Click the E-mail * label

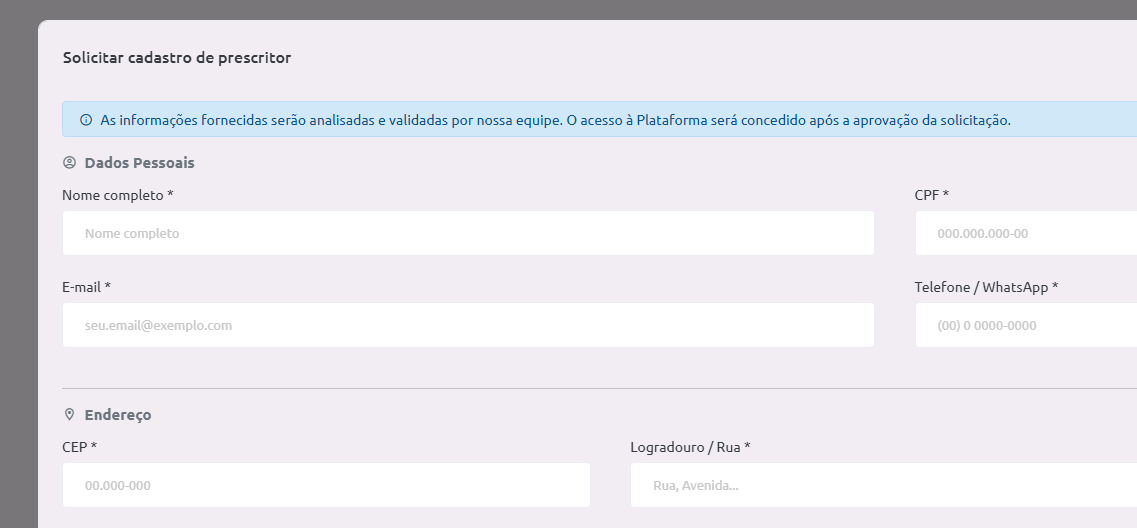click(86, 287)
